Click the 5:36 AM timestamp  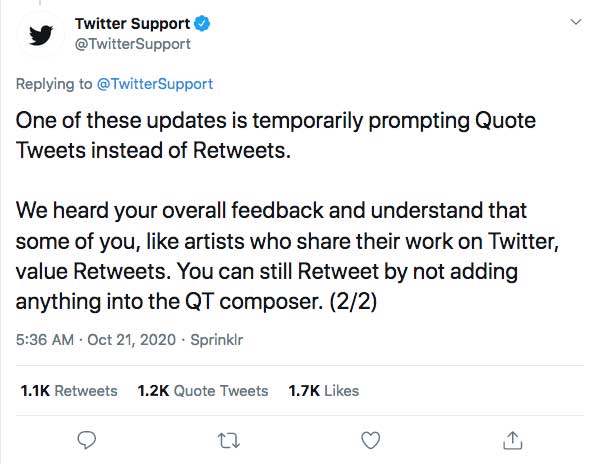(45, 339)
